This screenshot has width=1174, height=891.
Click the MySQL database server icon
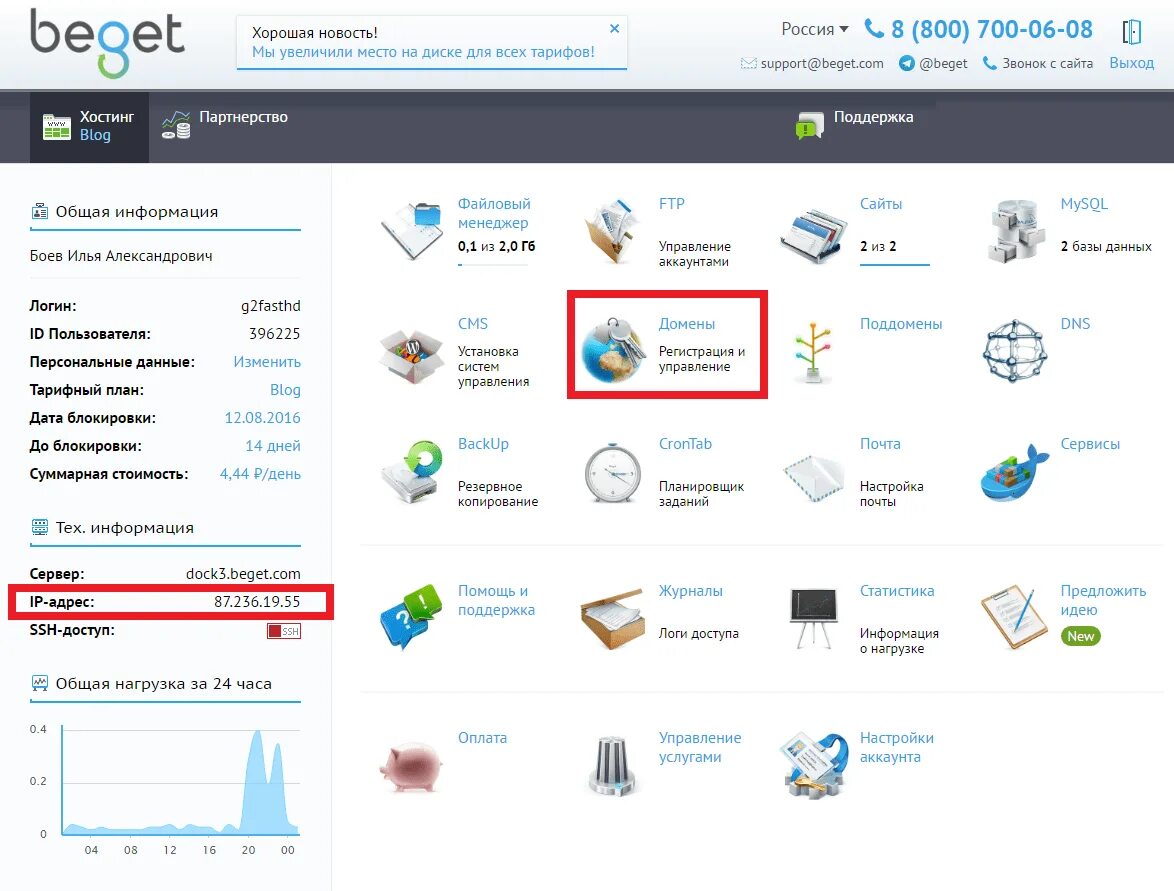(x=1015, y=231)
